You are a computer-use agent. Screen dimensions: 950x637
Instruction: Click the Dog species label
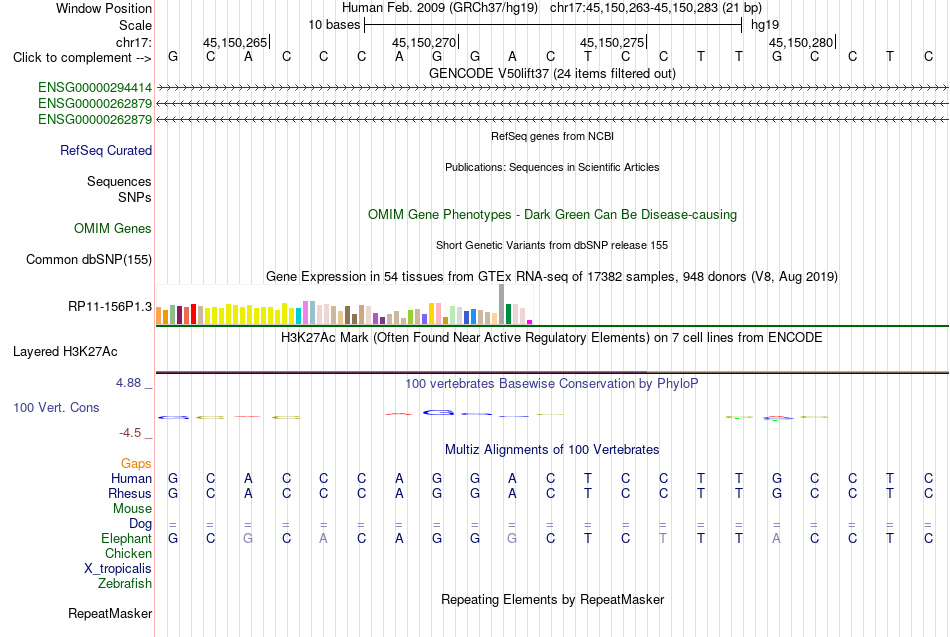coord(140,524)
